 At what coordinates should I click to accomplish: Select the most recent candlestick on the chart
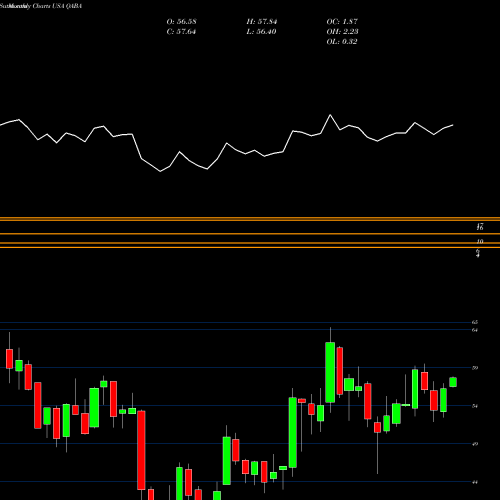click(453, 382)
